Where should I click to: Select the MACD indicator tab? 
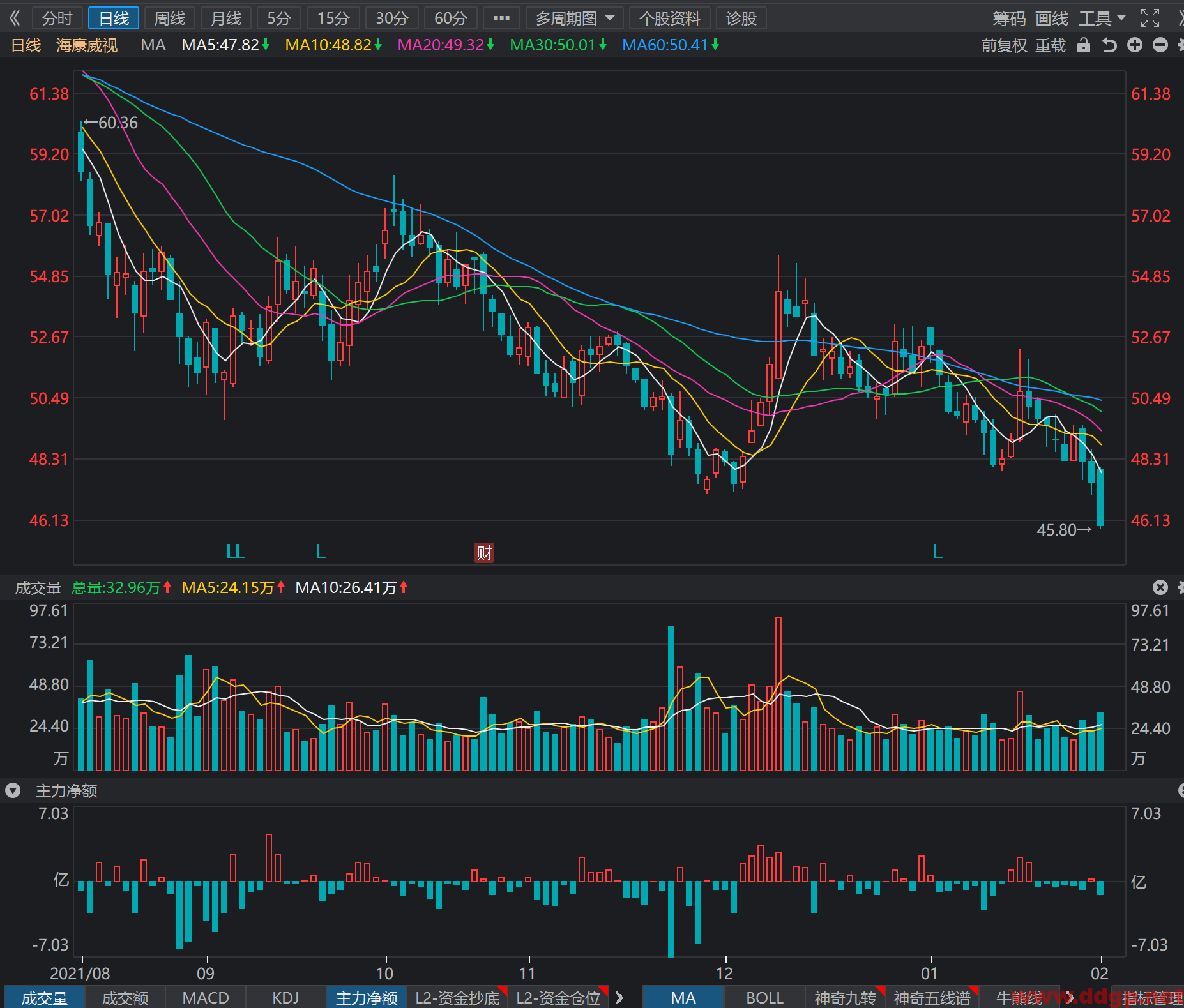point(206,998)
